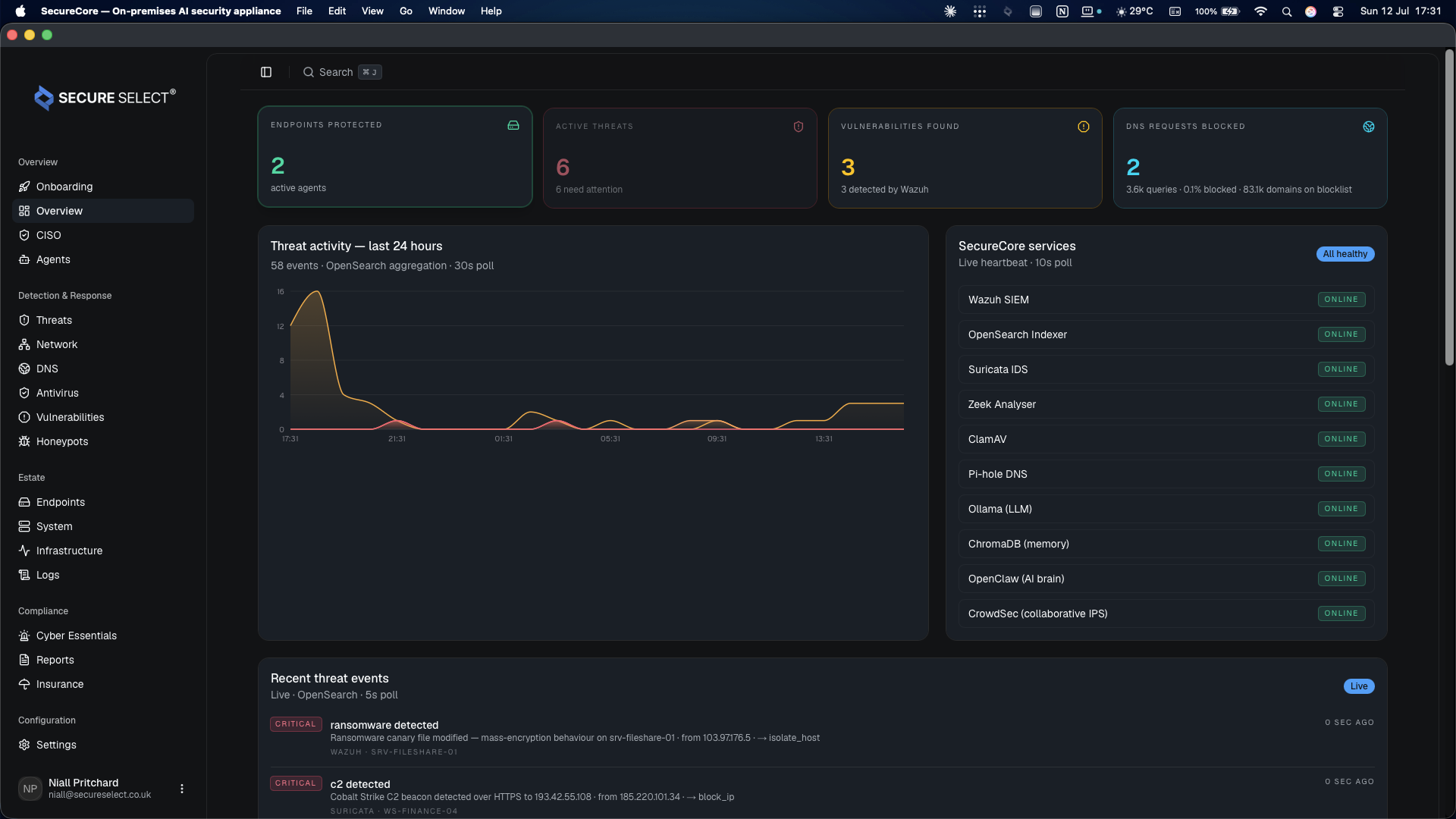Click the Honeypots bug icon
Image resolution: width=1456 pixels, height=819 pixels.
click(24, 441)
